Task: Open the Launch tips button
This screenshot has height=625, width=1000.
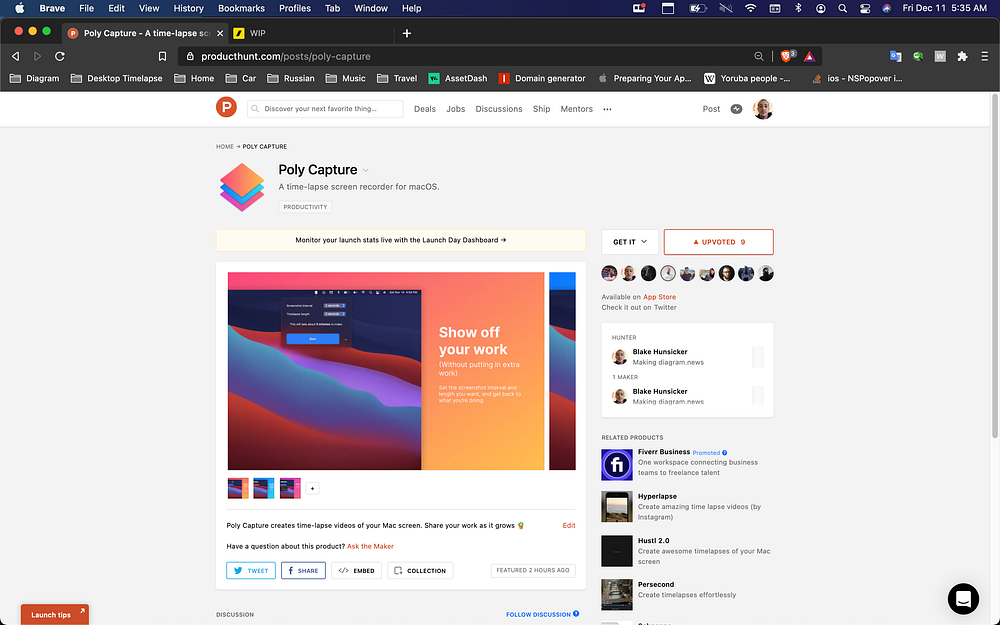Action: point(55,615)
